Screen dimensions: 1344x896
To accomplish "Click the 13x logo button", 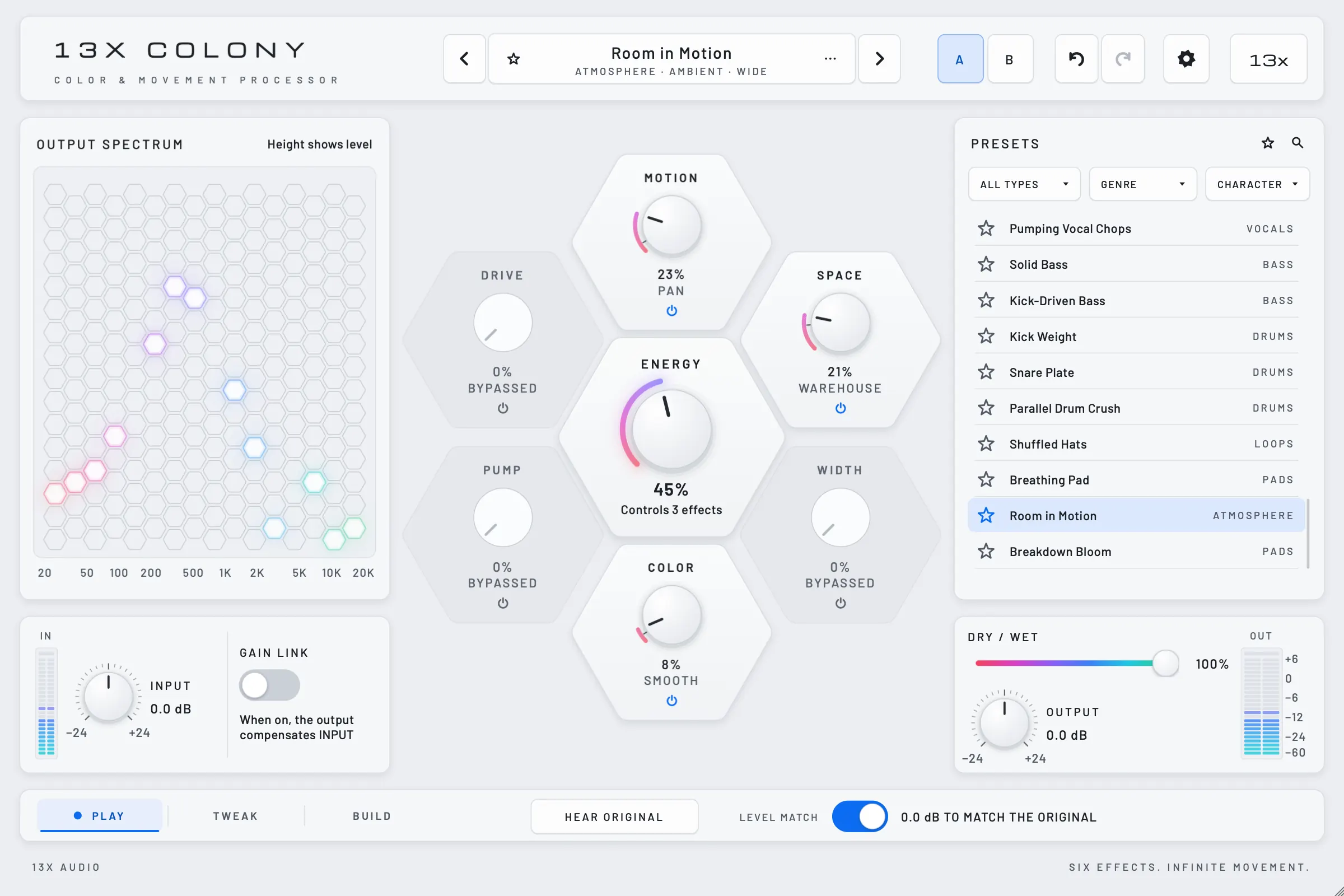I will pos(1268,58).
